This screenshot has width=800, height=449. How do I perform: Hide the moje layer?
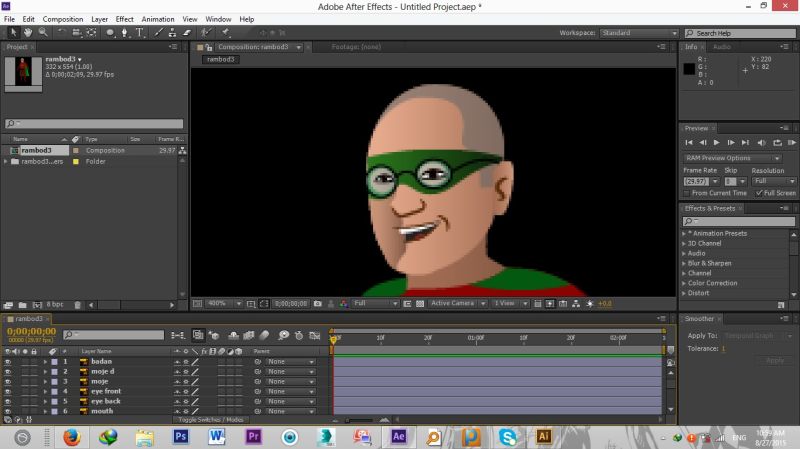coord(8,382)
